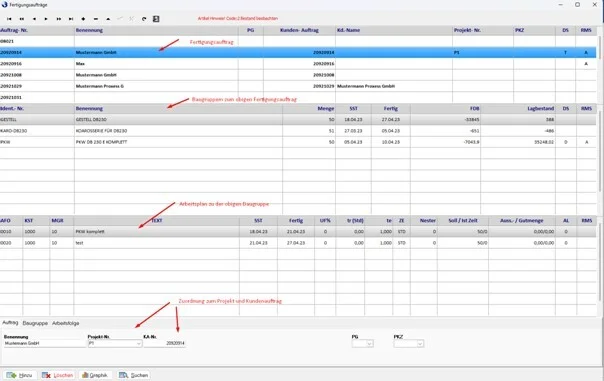This screenshot has width=604, height=381.
Task: Click the Auss./Gutmenge column header
Action: coord(522,221)
